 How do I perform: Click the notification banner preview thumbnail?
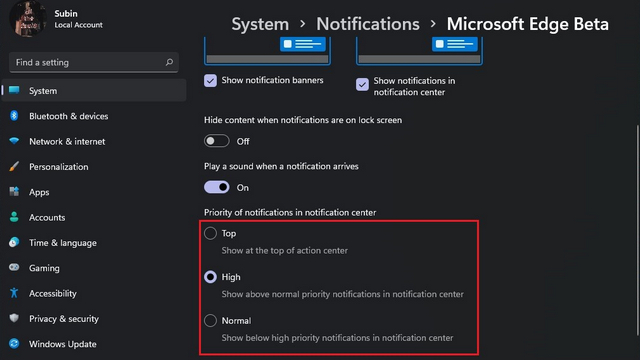(267, 51)
